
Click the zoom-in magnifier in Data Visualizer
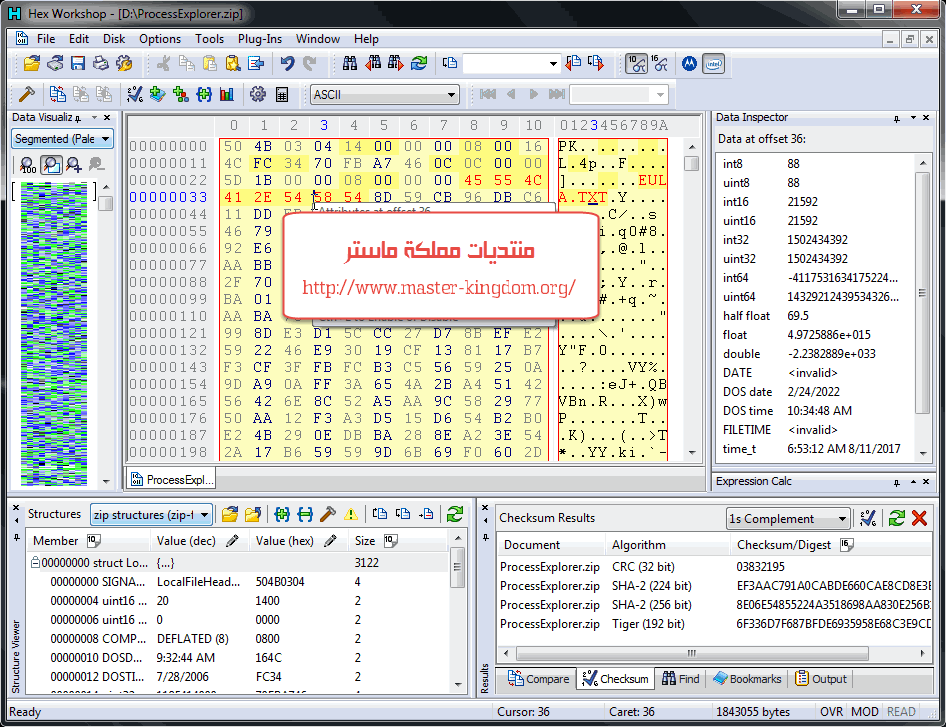(x=74, y=164)
